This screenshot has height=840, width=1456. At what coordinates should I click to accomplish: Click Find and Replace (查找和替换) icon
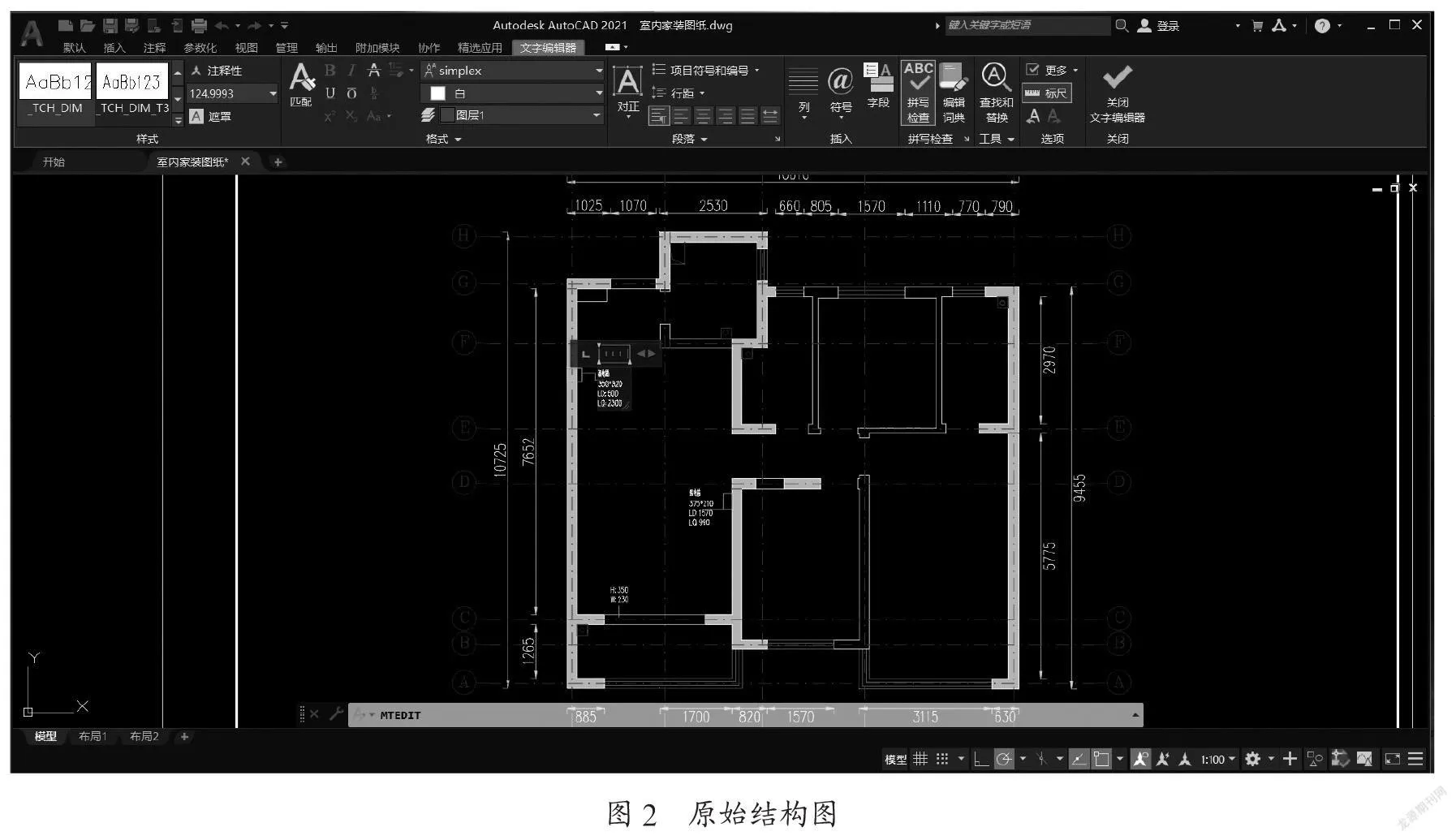(x=996, y=92)
